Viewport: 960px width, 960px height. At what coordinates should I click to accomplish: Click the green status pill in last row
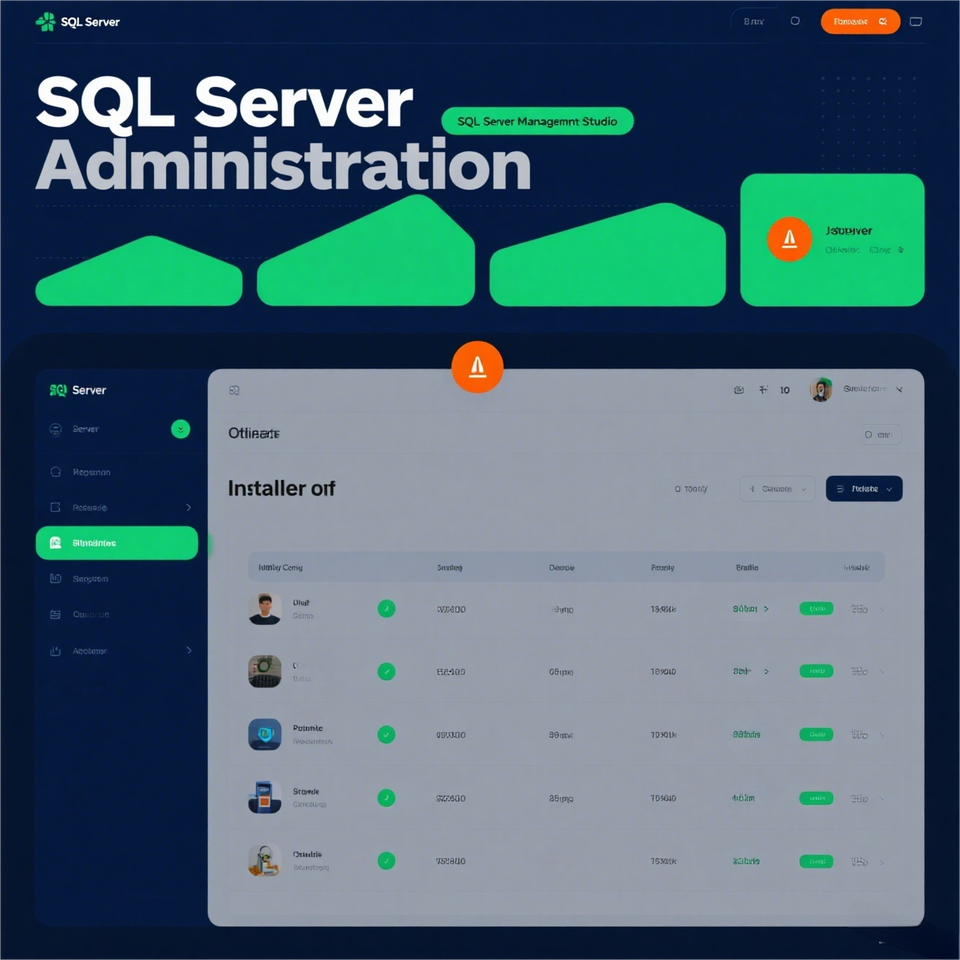coord(816,861)
